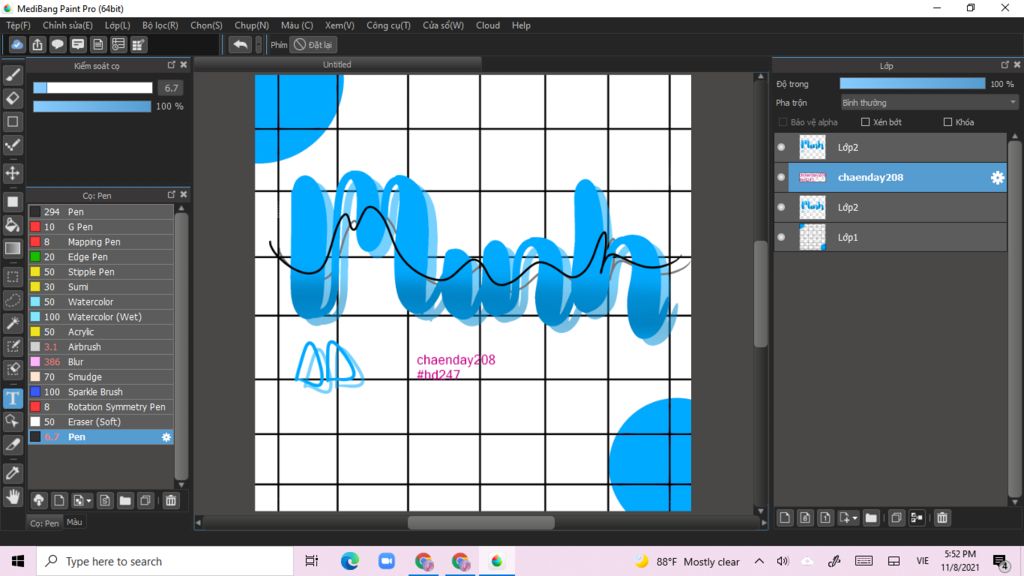Open gear settings for selected Pen brush
This screenshot has height=576, width=1024.
pyautogui.click(x=166, y=437)
